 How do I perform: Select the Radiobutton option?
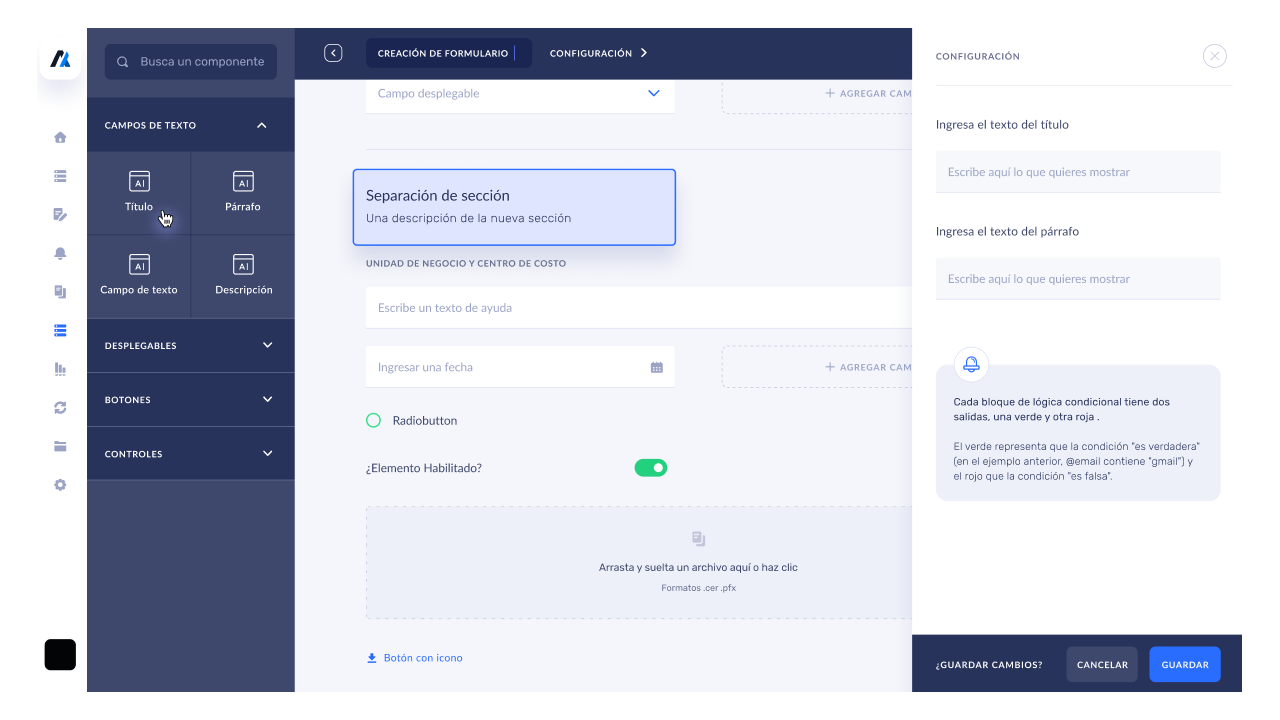coord(374,421)
